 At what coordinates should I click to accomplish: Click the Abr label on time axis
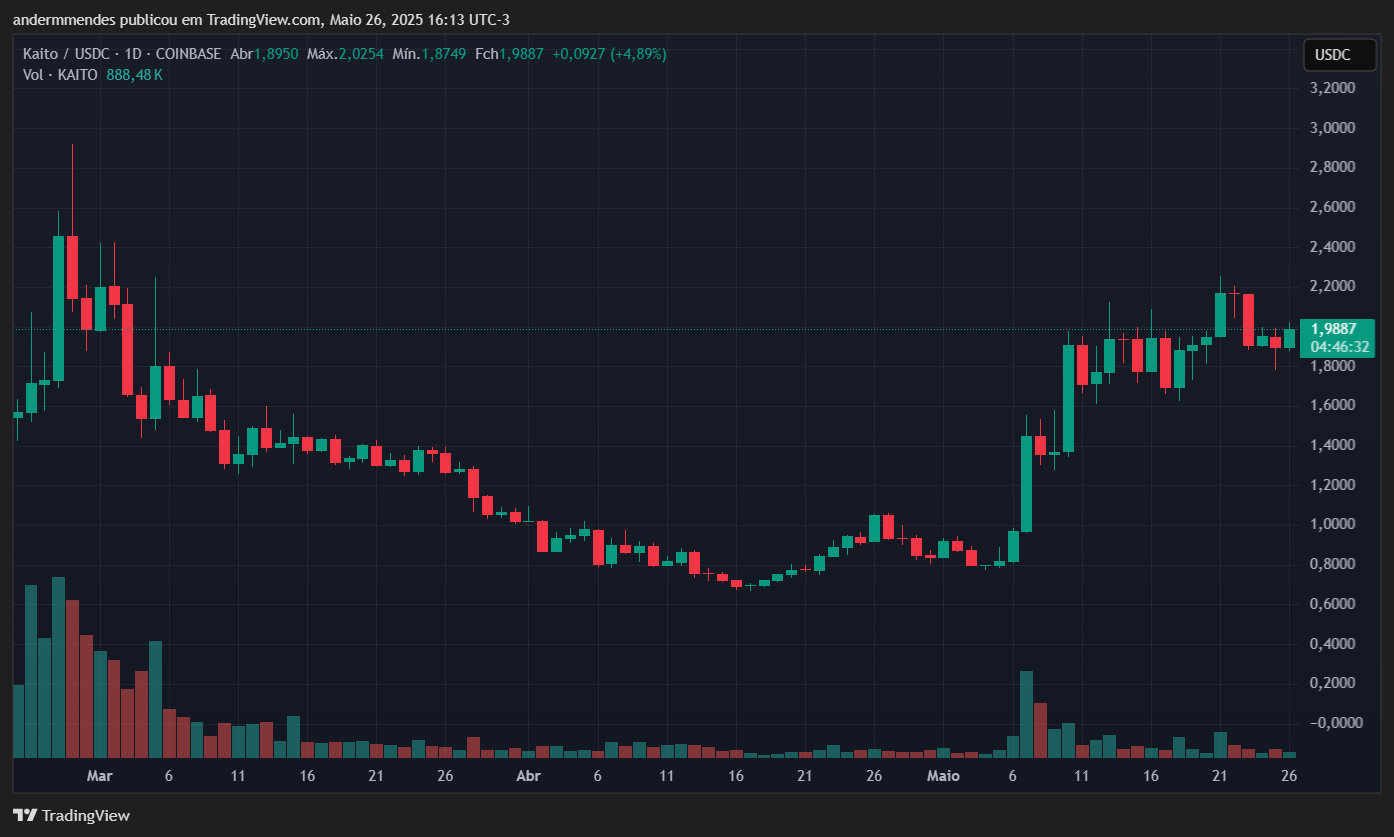point(527,776)
